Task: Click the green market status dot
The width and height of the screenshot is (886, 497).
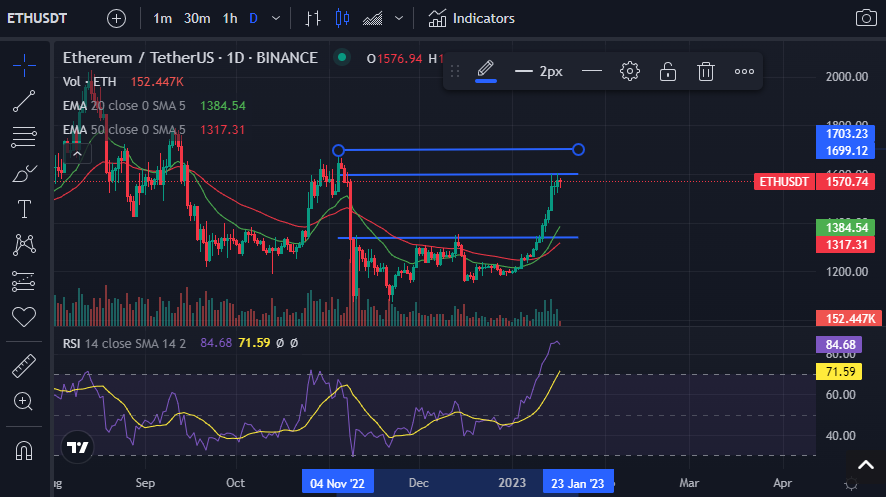Action: 341,57
